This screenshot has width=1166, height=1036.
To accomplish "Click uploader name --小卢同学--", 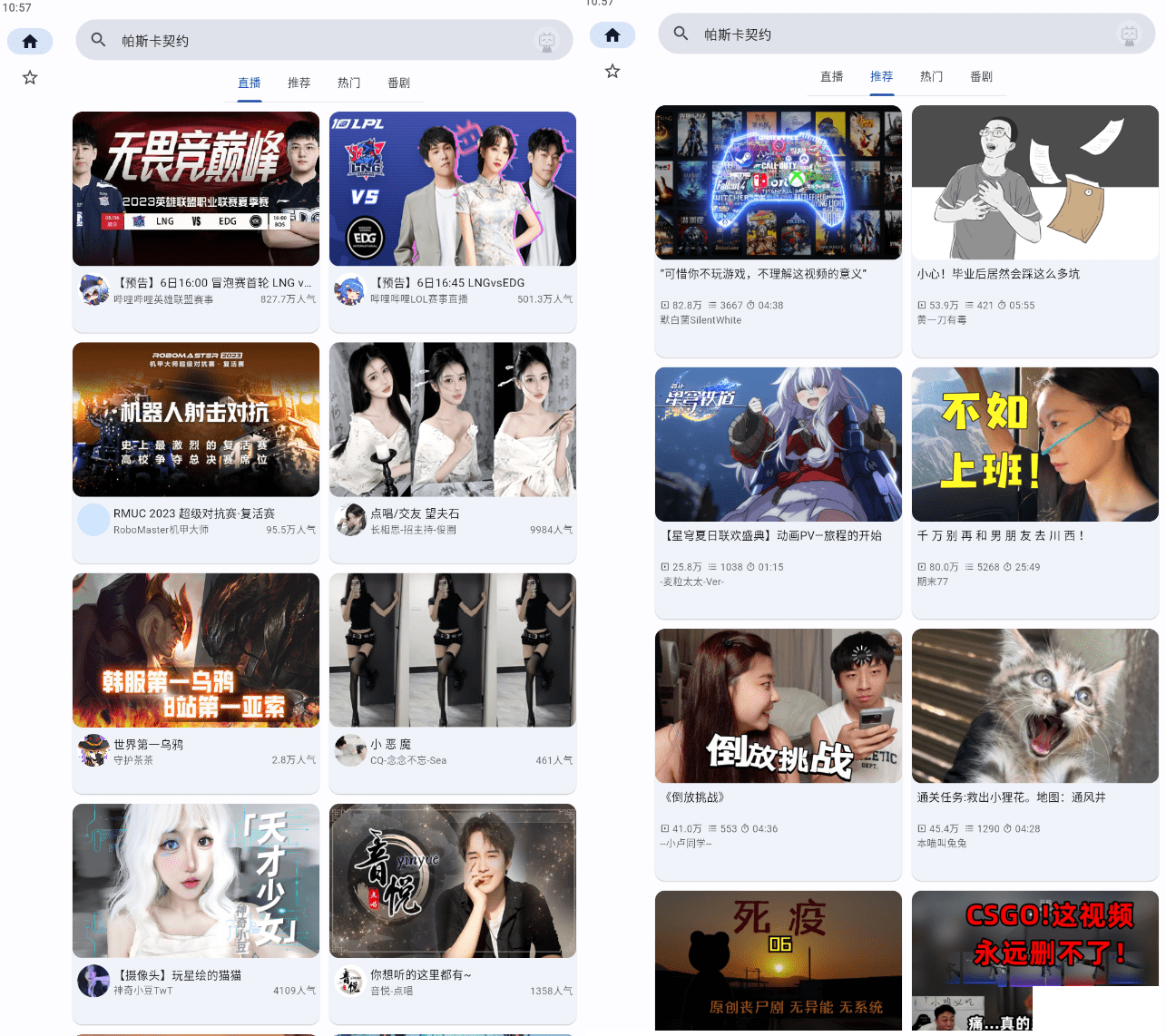I will point(686,843).
